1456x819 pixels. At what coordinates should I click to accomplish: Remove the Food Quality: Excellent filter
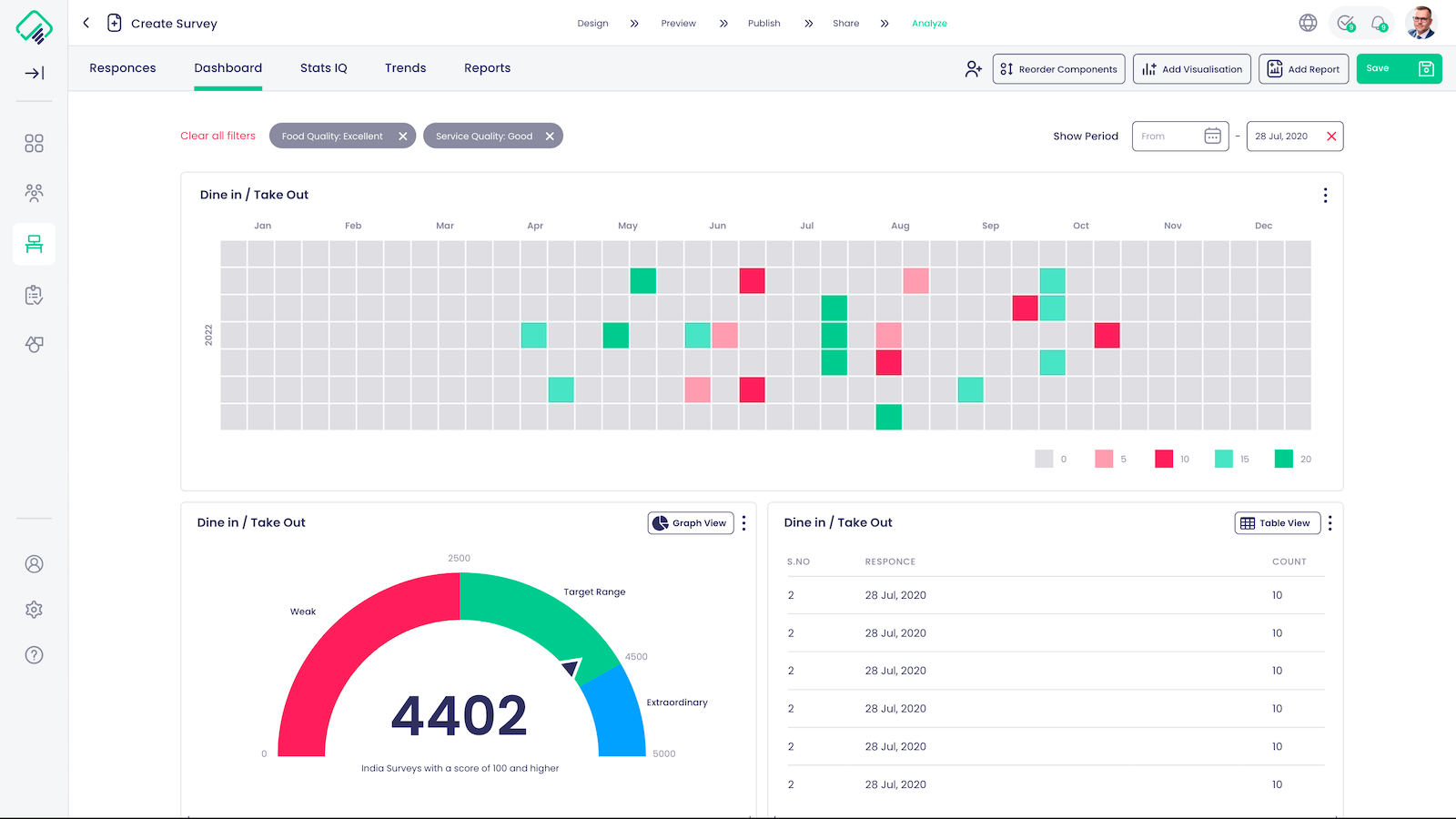(403, 136)
